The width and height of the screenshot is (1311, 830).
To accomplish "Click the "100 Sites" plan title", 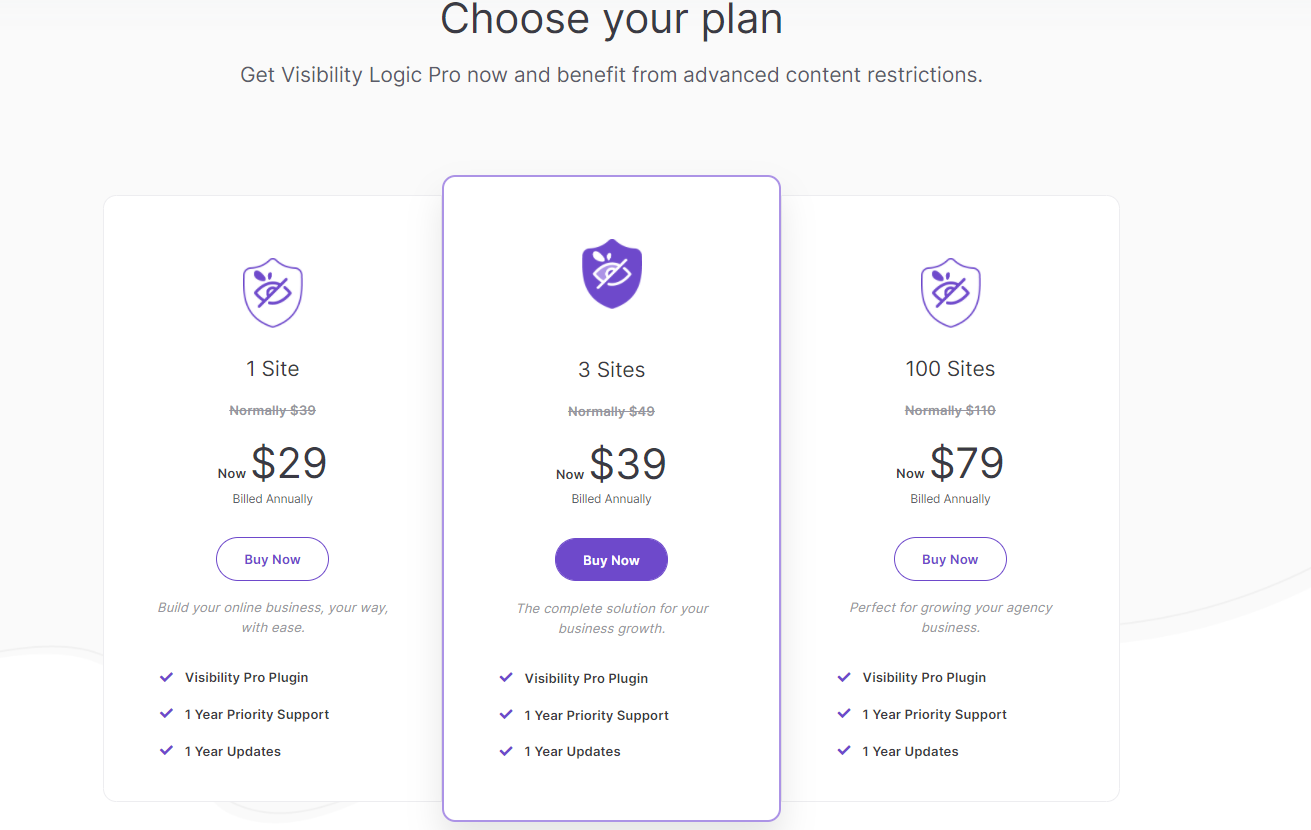I will 950,369.
